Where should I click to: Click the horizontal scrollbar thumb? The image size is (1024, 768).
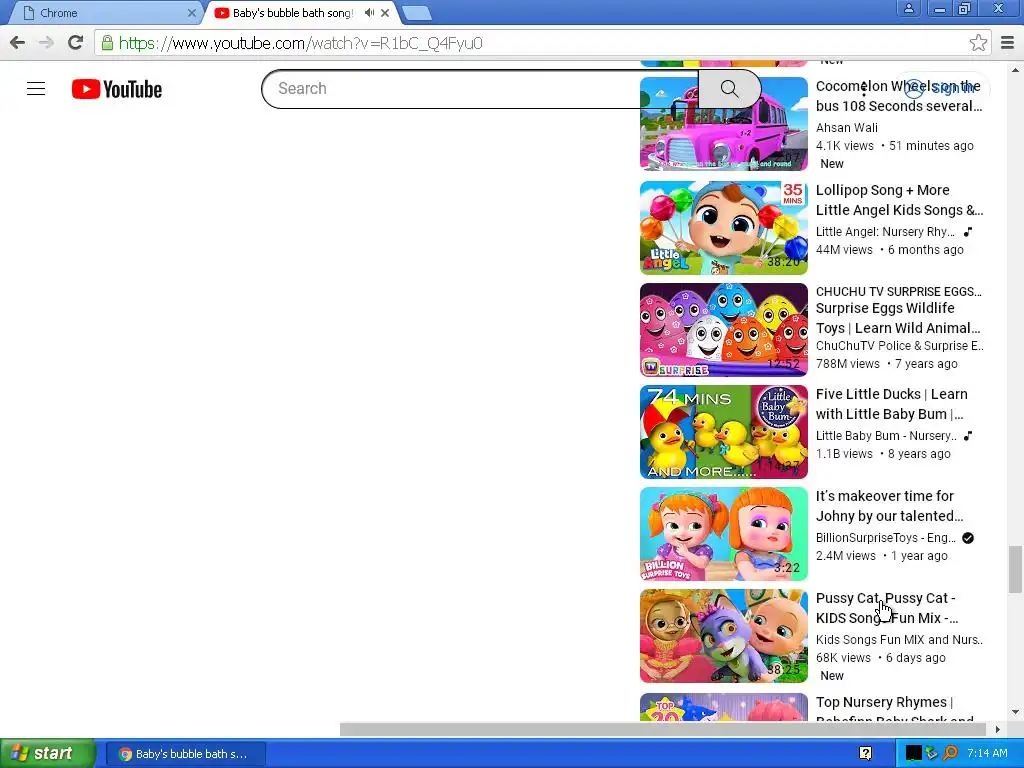coord(663,729)
